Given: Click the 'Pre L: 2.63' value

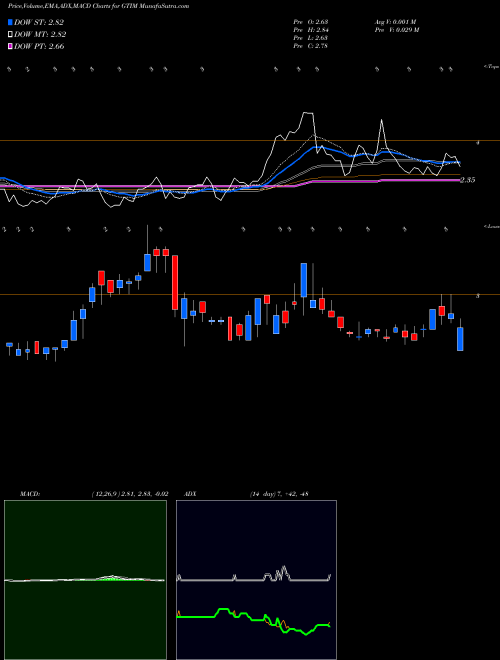Looking at the screenshot, I should pos(311,38).
